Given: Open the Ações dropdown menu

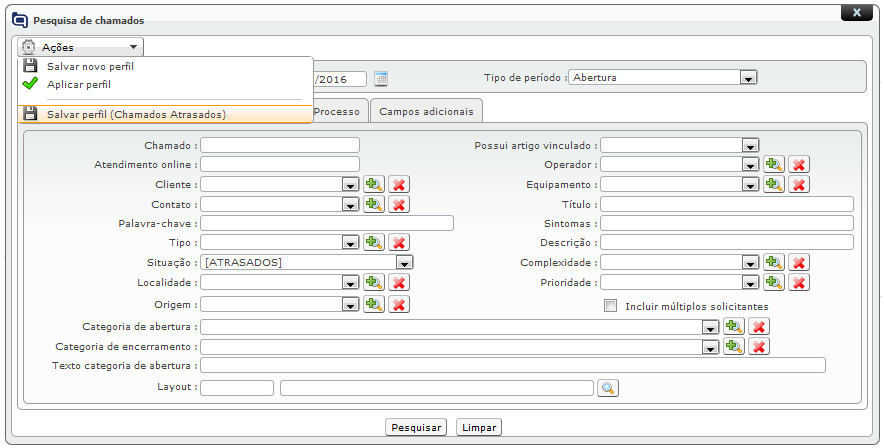Looking at the screenshot, I should click(x=80, y=47).
